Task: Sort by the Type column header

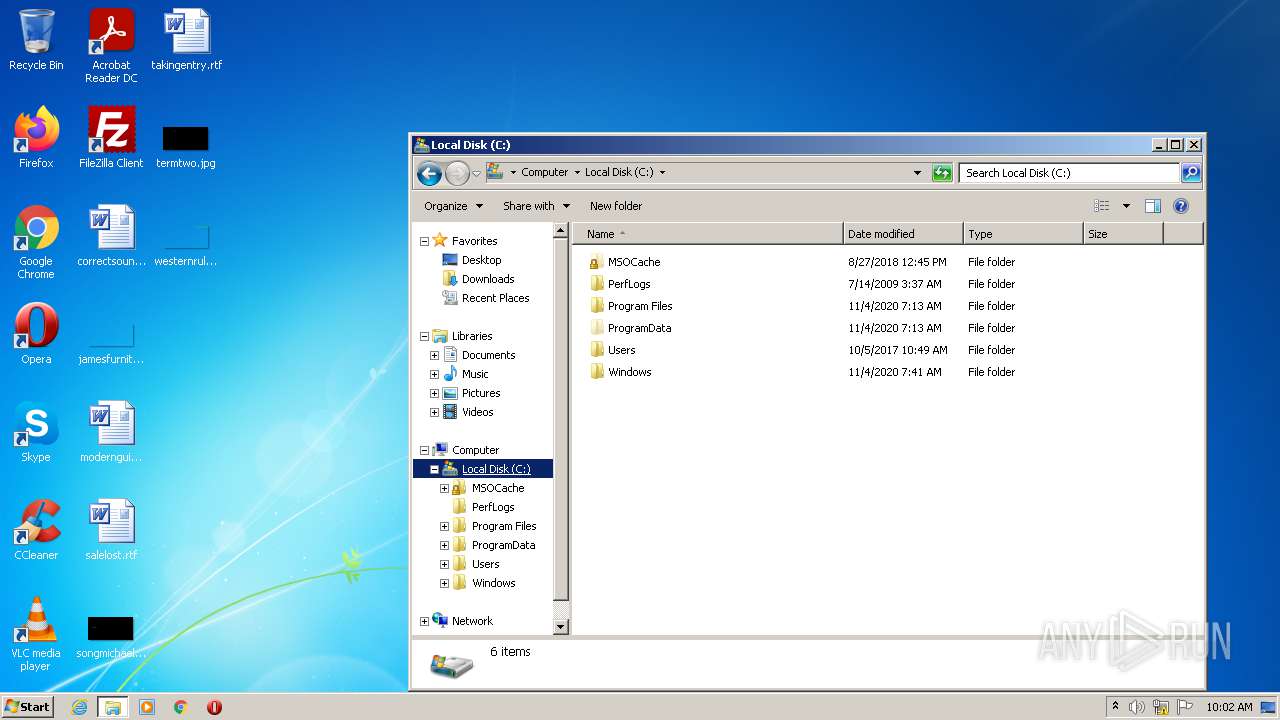Action: tap(1023, 234)
